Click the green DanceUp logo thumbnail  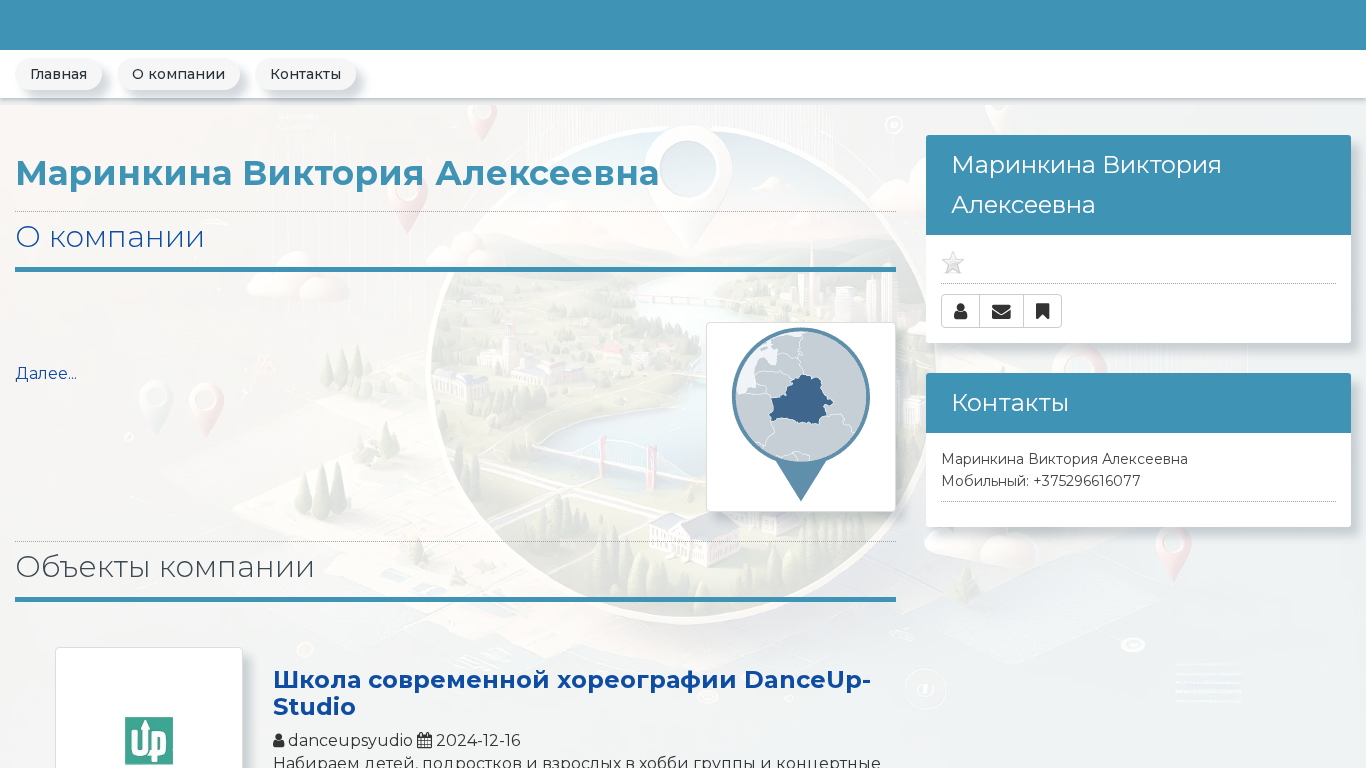point(149,740)
